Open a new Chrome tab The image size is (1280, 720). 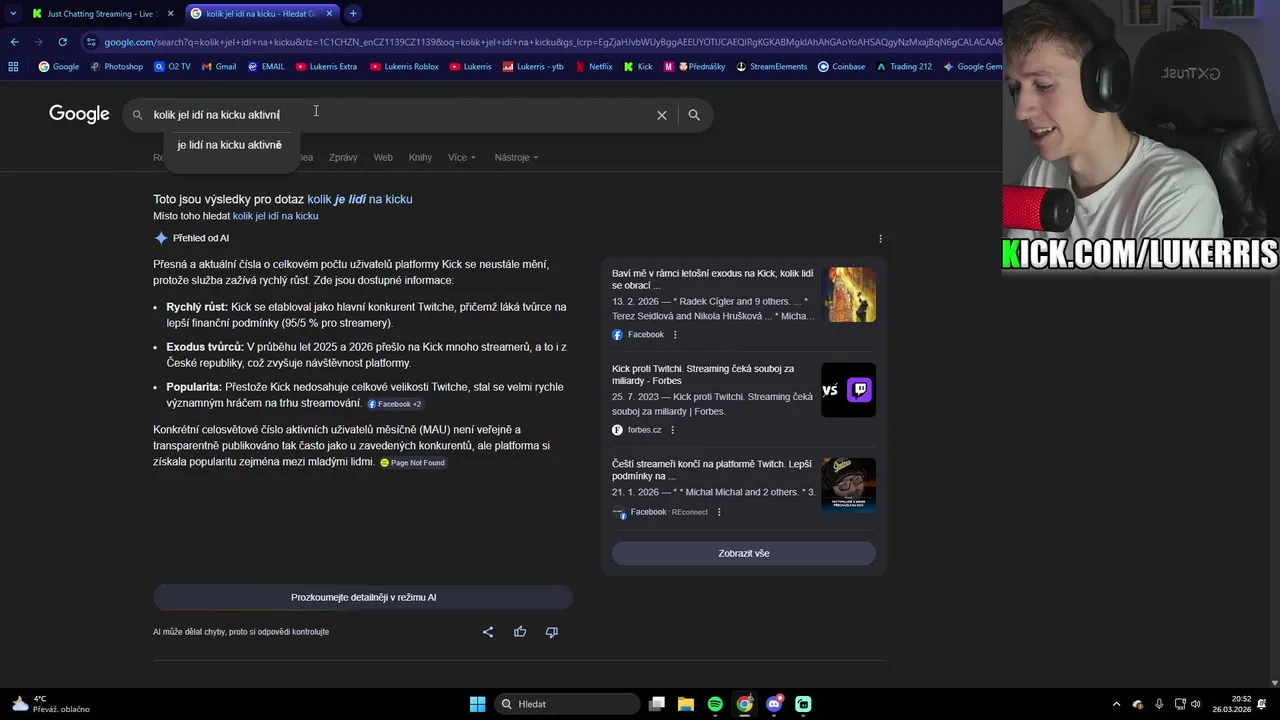[x=353, y=14]
